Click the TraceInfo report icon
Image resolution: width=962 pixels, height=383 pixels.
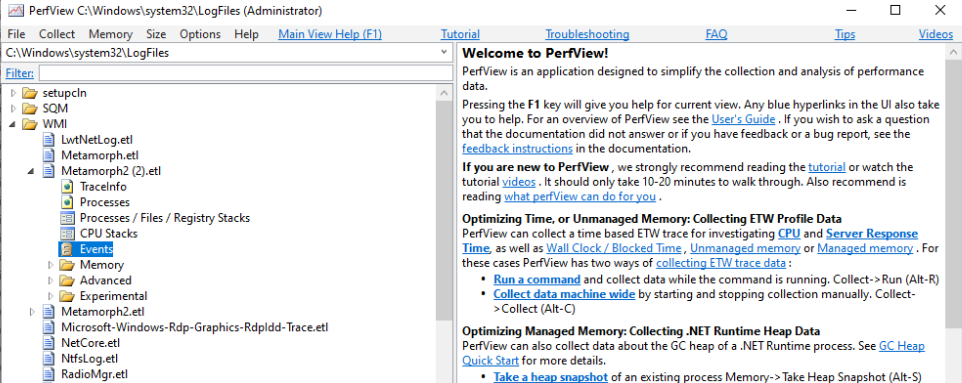pyautogui.click(x=67, y=187)
